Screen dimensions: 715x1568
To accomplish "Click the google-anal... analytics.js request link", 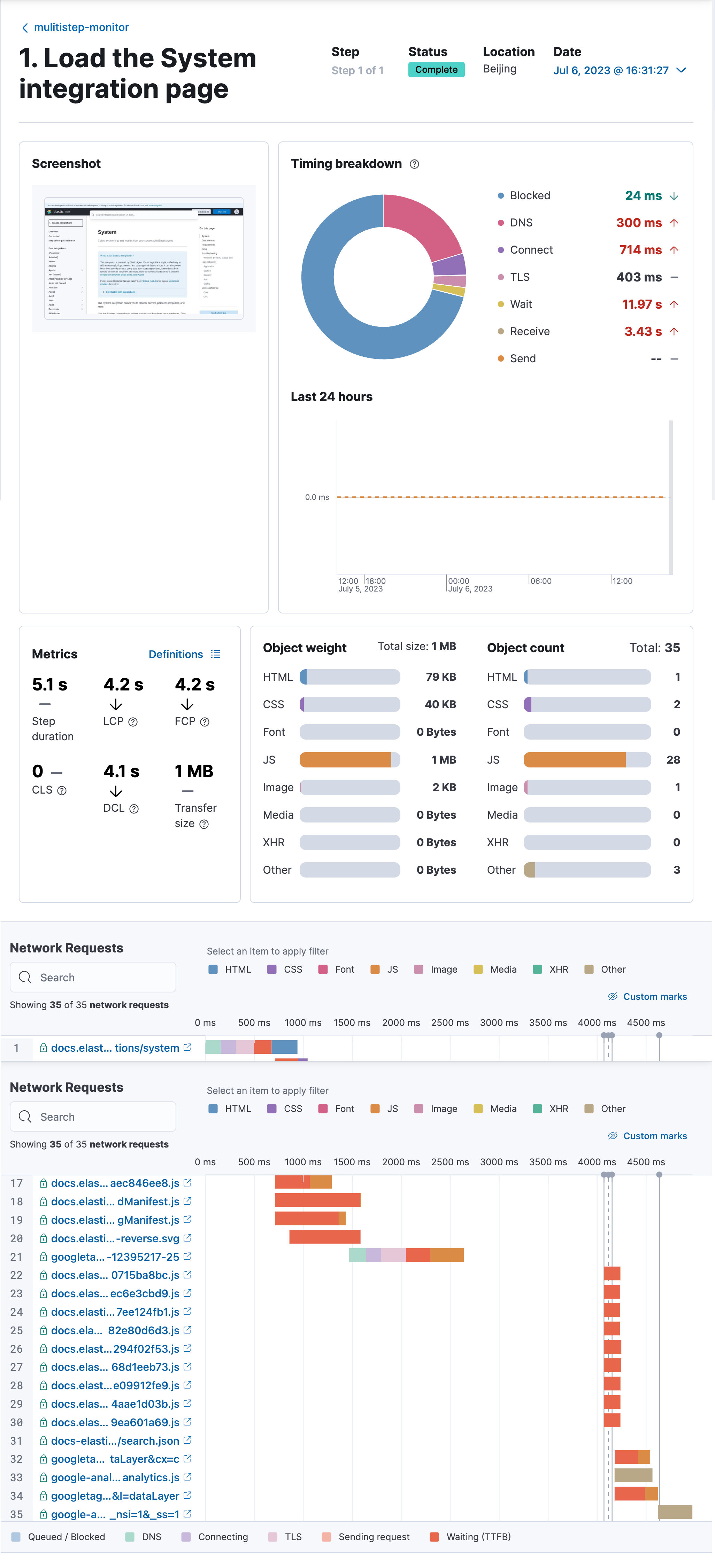I will click(x=115, y=1477).
